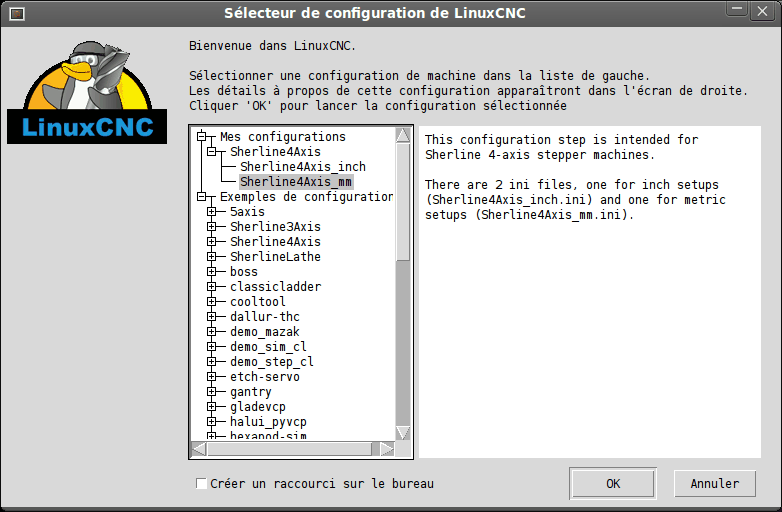The height and width of the screenshot is (512, 782).
Task: Select Exemples de configuration label
Action: 306,196
